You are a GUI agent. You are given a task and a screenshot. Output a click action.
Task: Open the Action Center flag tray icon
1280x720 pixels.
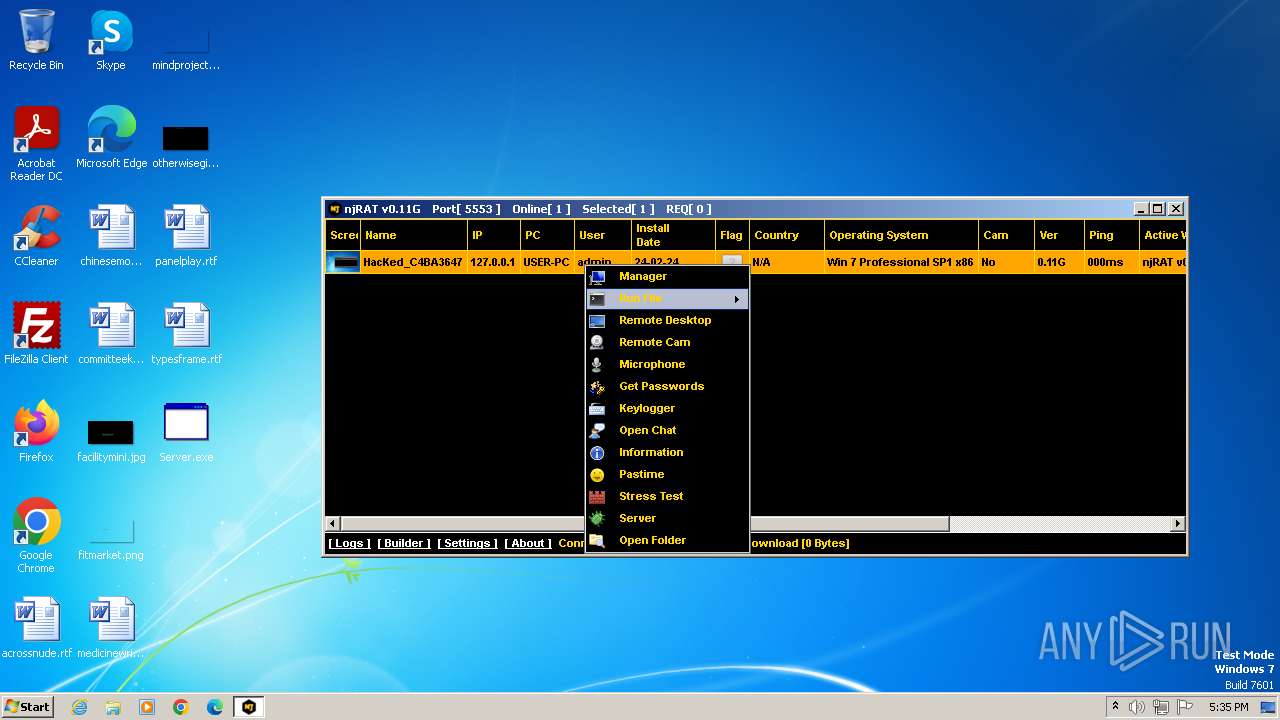1185,707
